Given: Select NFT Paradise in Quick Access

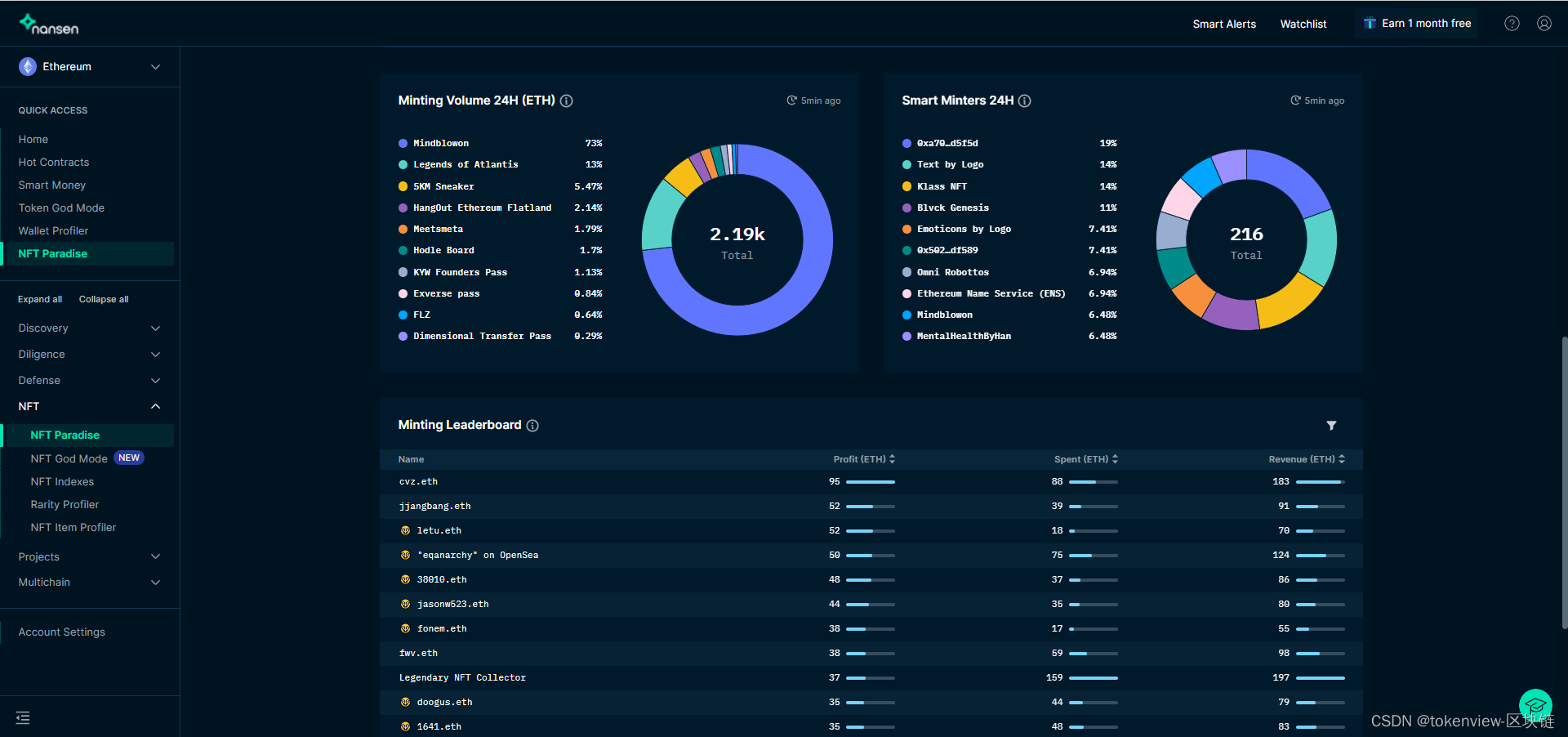Looking at the screenshot, I should (88, 254).
